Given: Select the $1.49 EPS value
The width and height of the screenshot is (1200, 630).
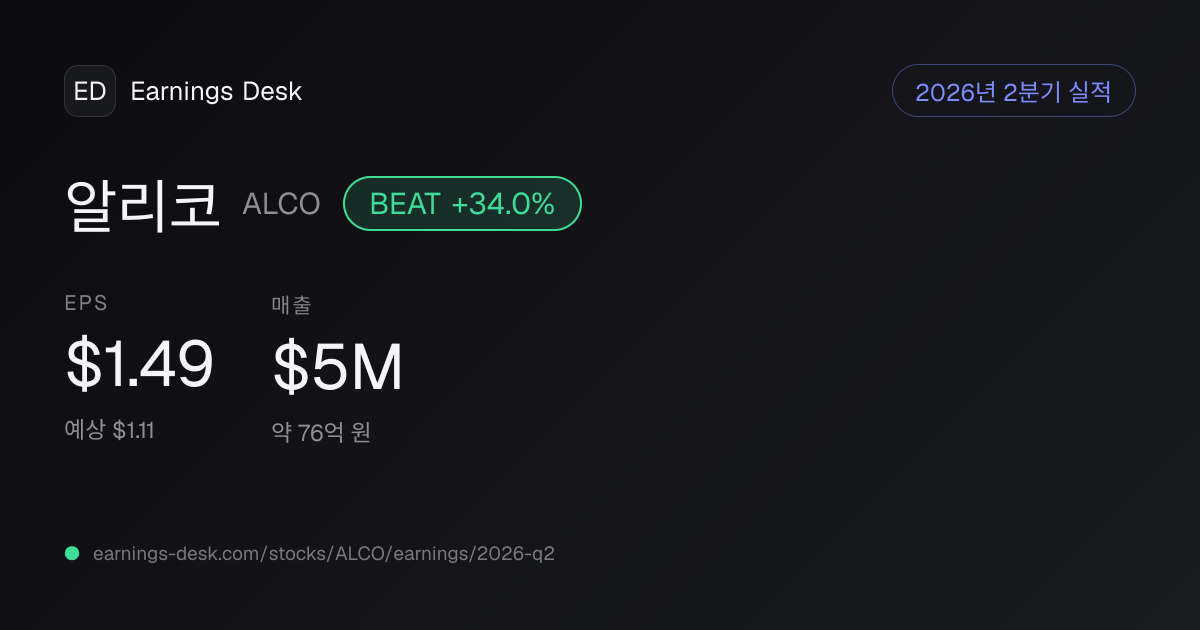Looking at the screenshot, I should 139,365.
